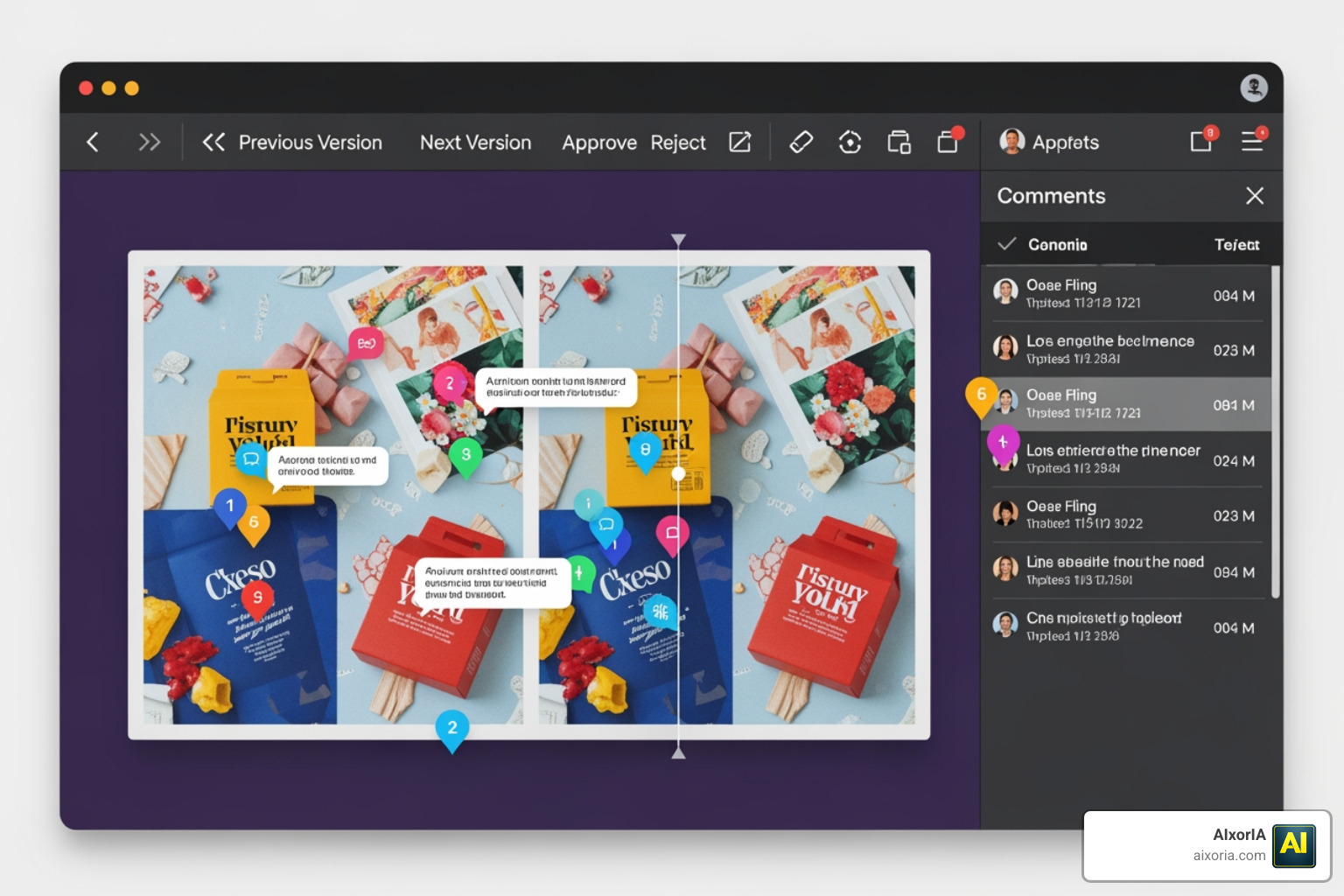Select comment 'Line ebeatte fnou the noed'
Screen dimensions: 1344x896
click(x=1126, y=570)
